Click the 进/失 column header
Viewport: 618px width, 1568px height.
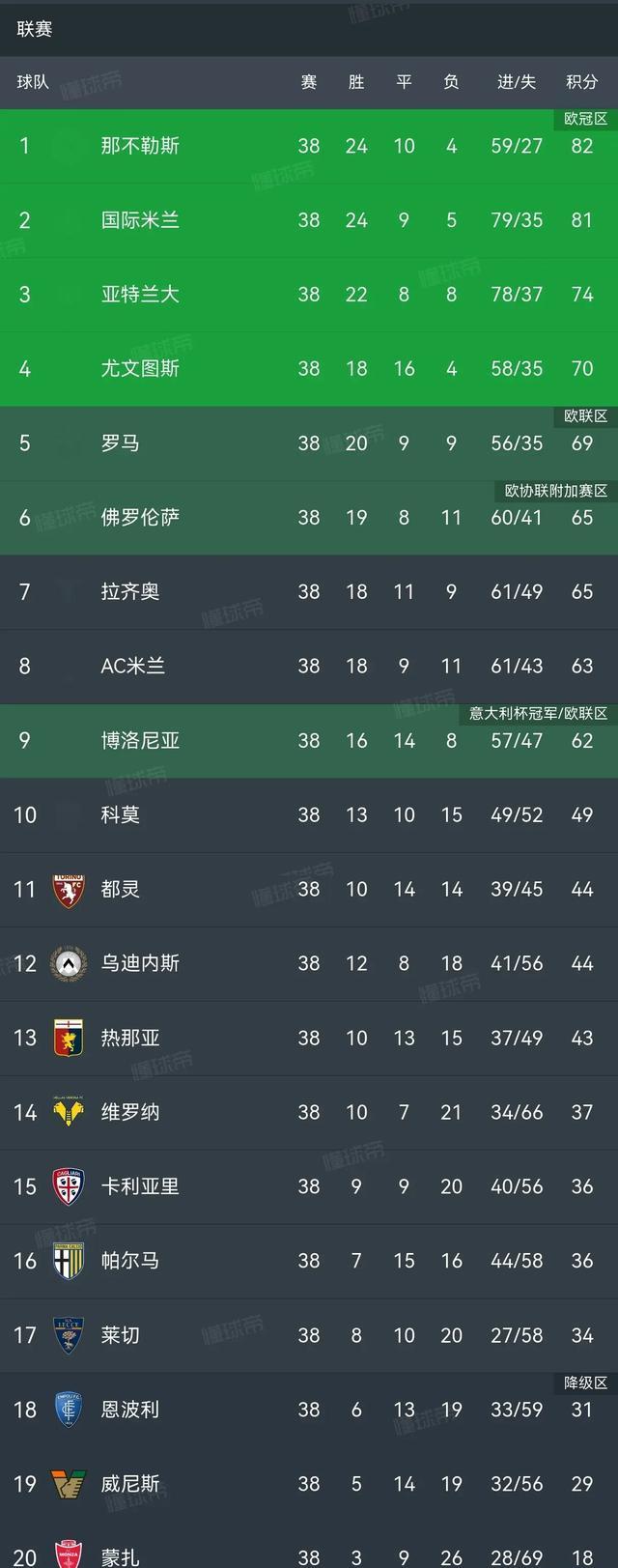pos(515,83)
